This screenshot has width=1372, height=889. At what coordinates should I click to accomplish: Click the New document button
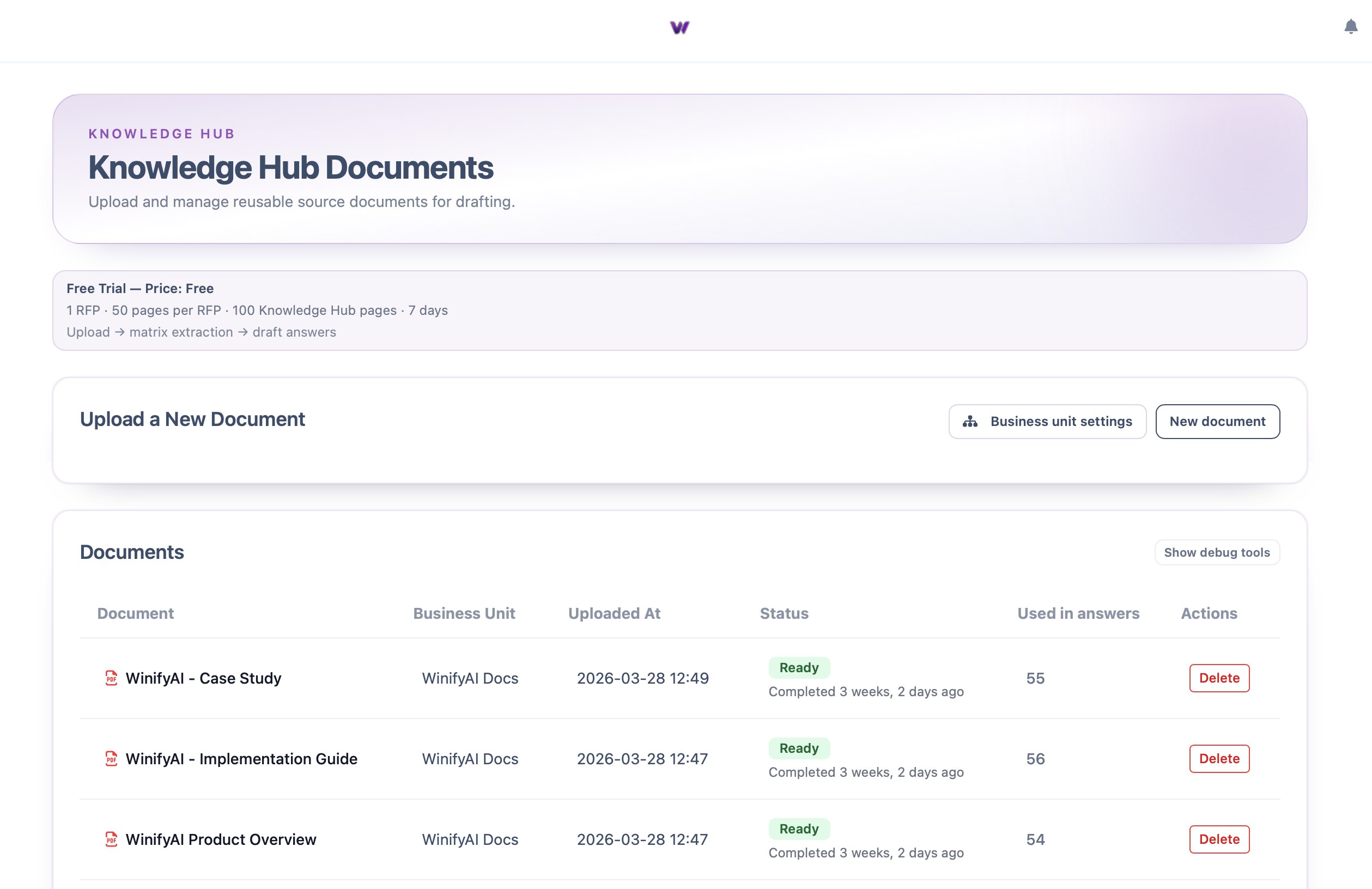[1217, 421]
